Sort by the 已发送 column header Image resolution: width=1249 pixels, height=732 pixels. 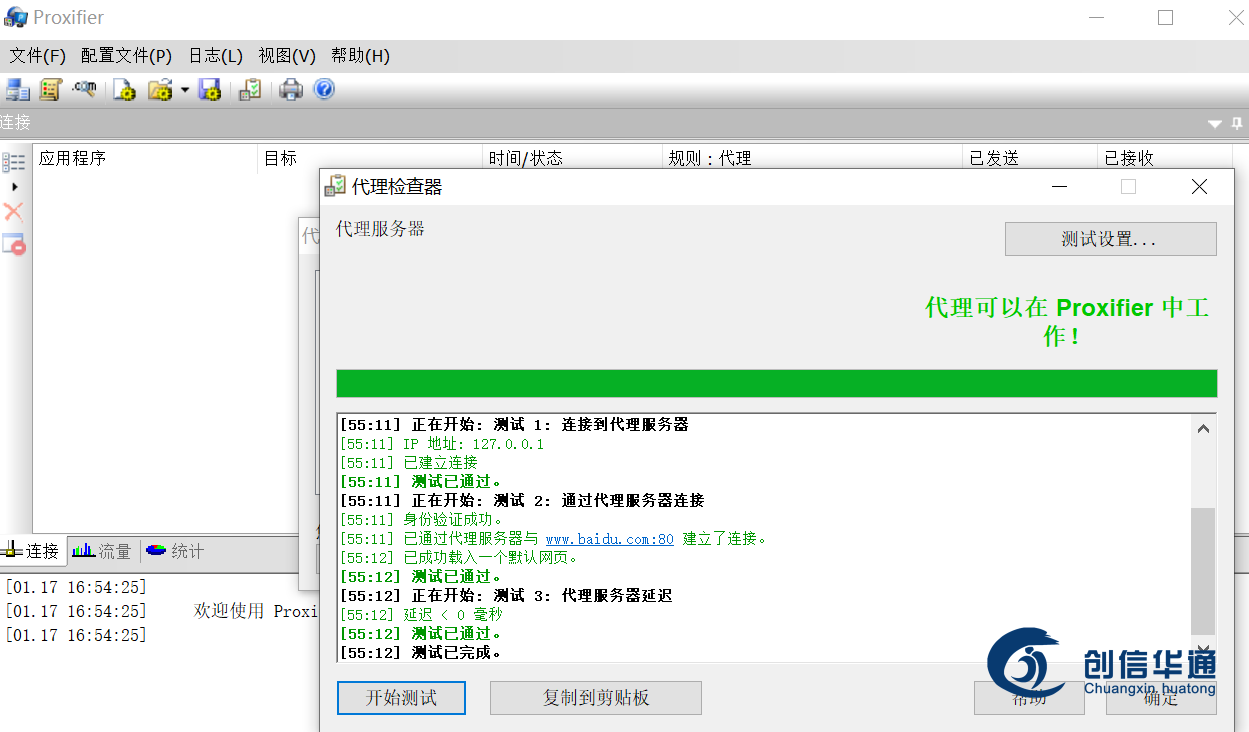click(1030, 158)
